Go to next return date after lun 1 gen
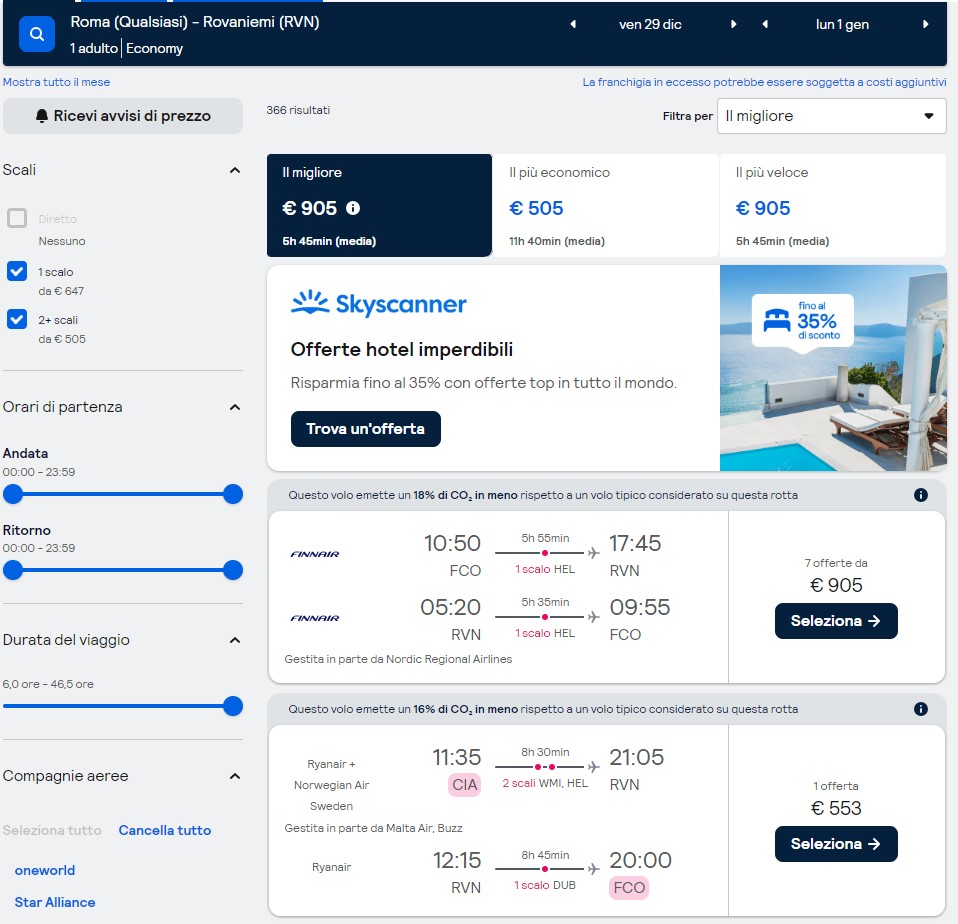958x924 pixels. tap(926, 24)
